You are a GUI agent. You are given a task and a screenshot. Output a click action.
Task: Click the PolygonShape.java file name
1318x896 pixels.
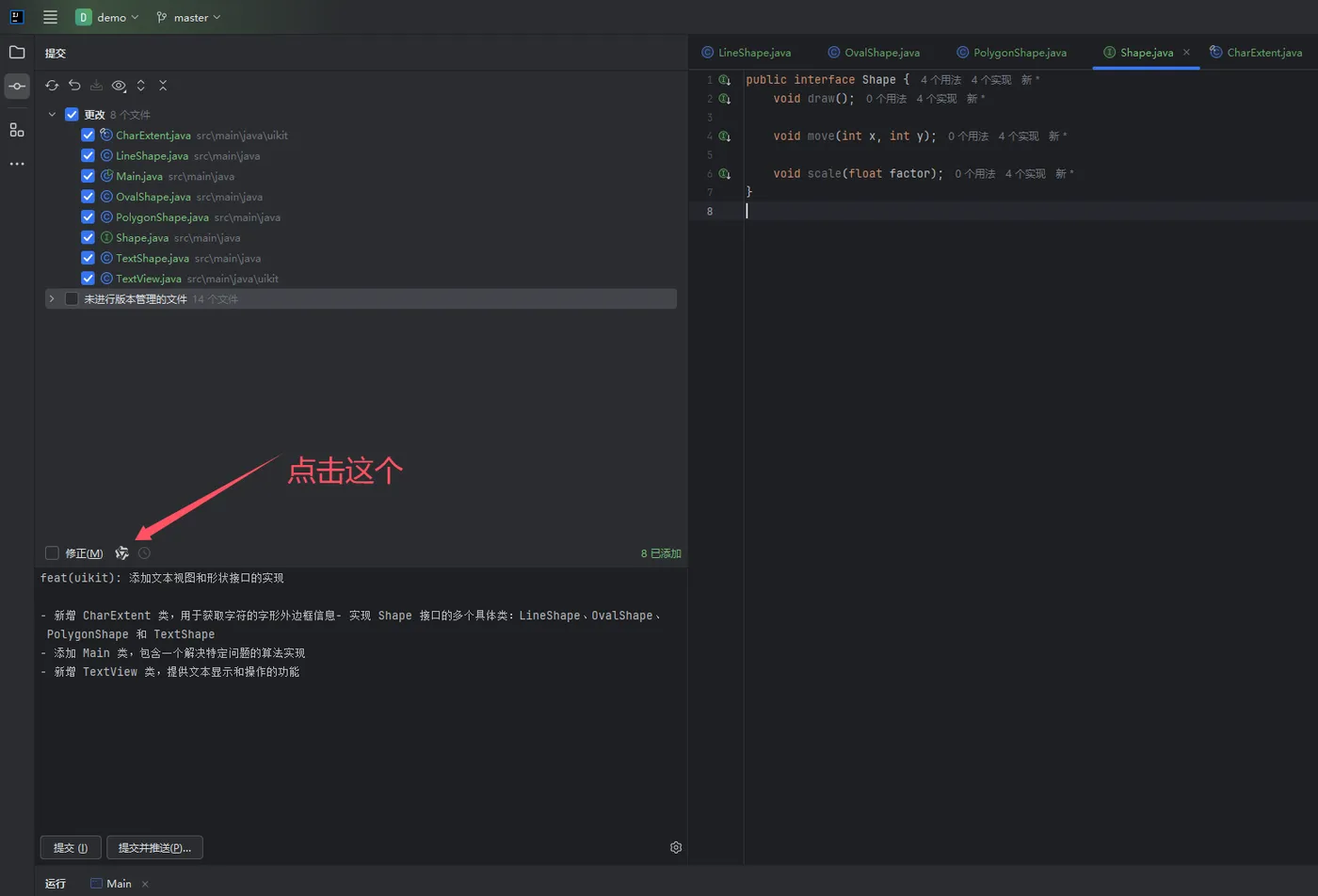click(162, 217)
